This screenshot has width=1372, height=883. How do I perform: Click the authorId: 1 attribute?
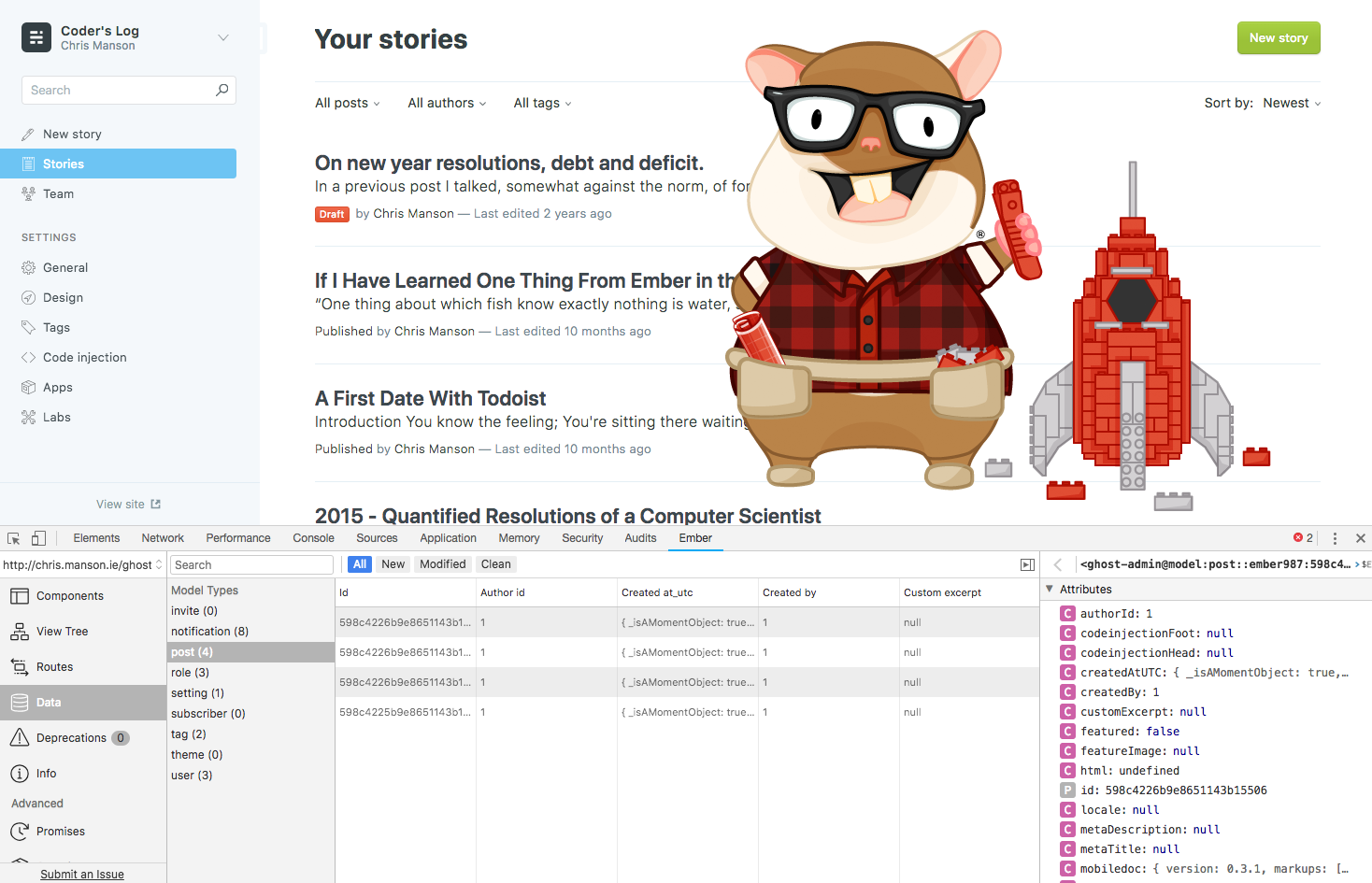point(1116,614)
